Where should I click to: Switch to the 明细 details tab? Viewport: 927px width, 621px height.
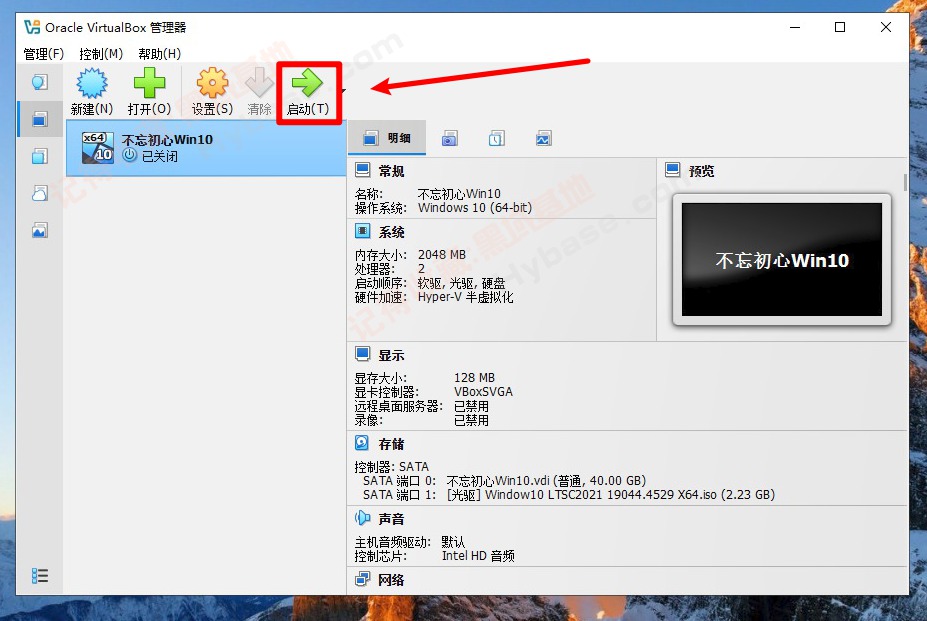pyautogui.click(x=388, y=137)
